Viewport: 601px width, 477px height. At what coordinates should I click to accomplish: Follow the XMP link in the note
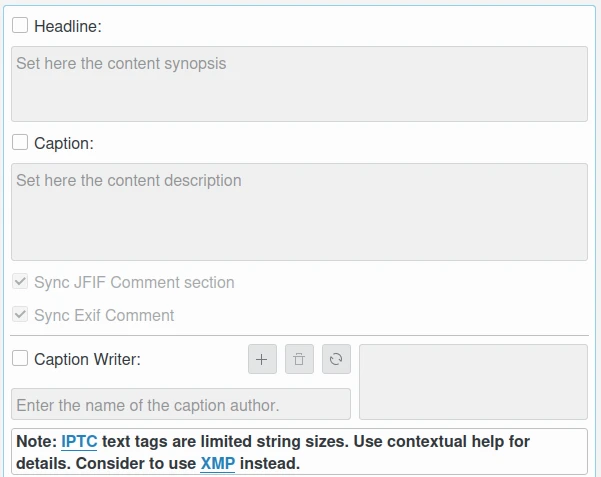[x=217, y=464]
